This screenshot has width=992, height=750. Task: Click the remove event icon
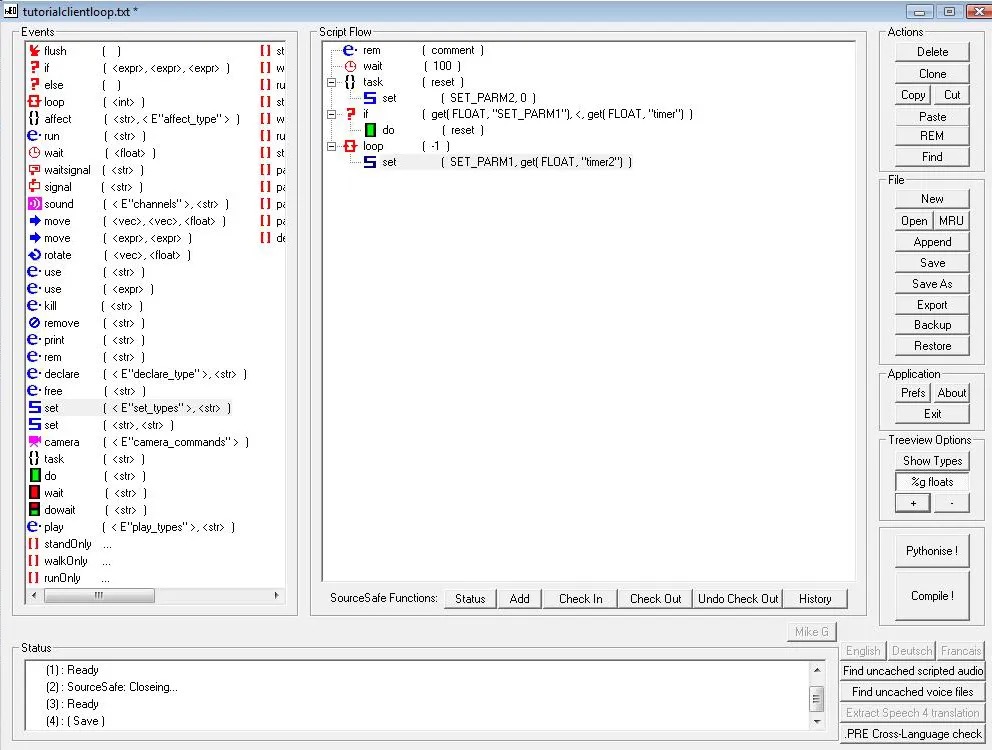[35, 323]
